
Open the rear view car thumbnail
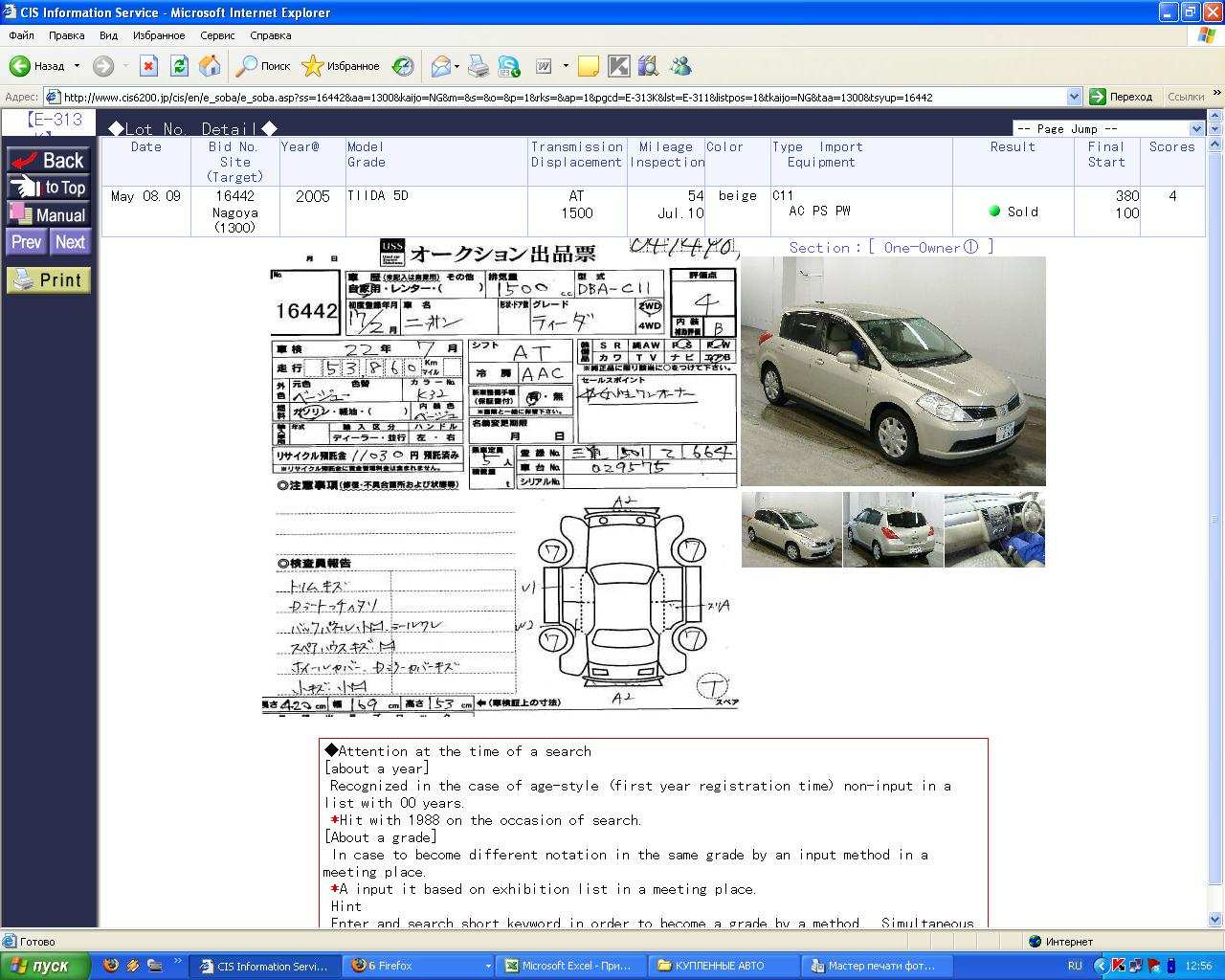click(893, 530)
